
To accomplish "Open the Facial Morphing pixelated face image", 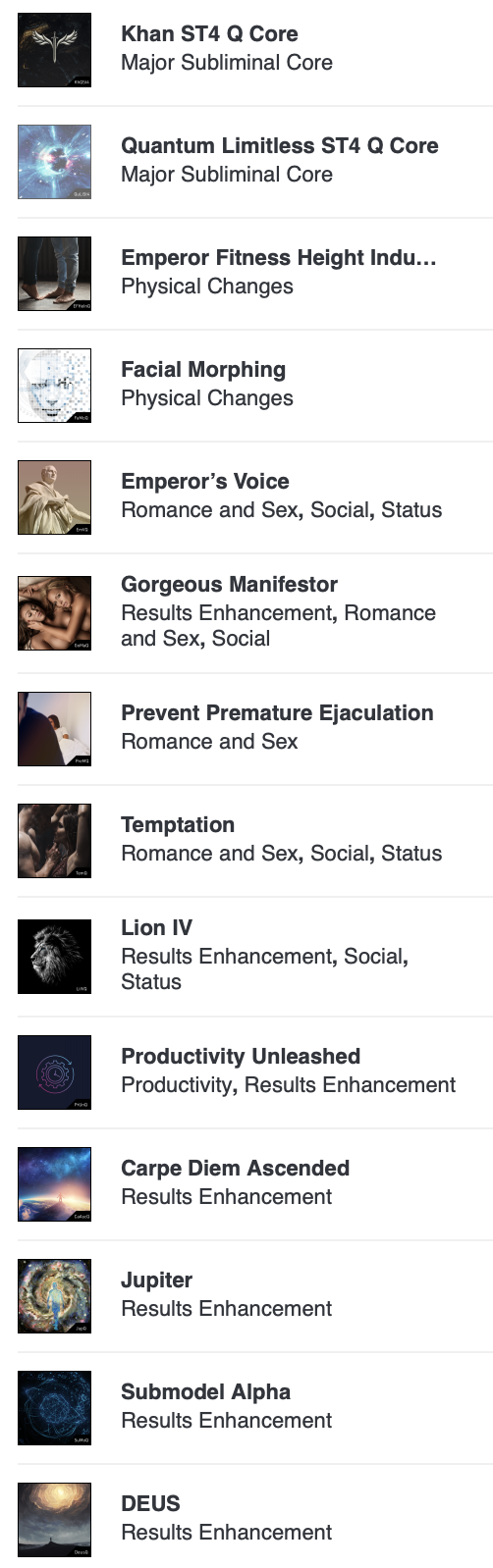I will [x=54, y=386].
